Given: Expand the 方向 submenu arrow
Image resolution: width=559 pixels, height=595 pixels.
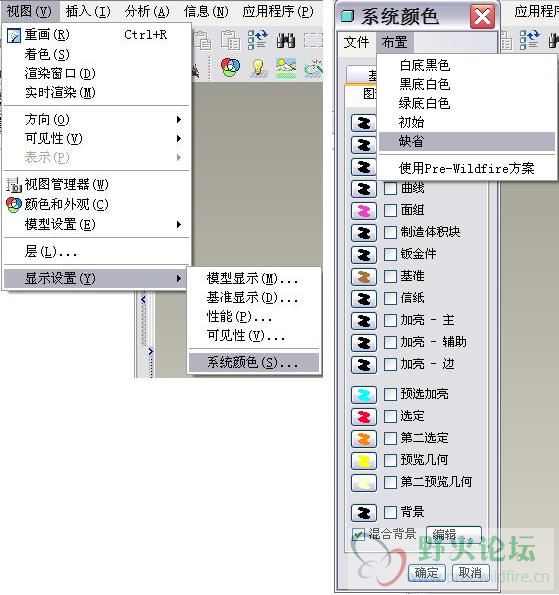Looking at the screenshot, I should click(179, 120).
